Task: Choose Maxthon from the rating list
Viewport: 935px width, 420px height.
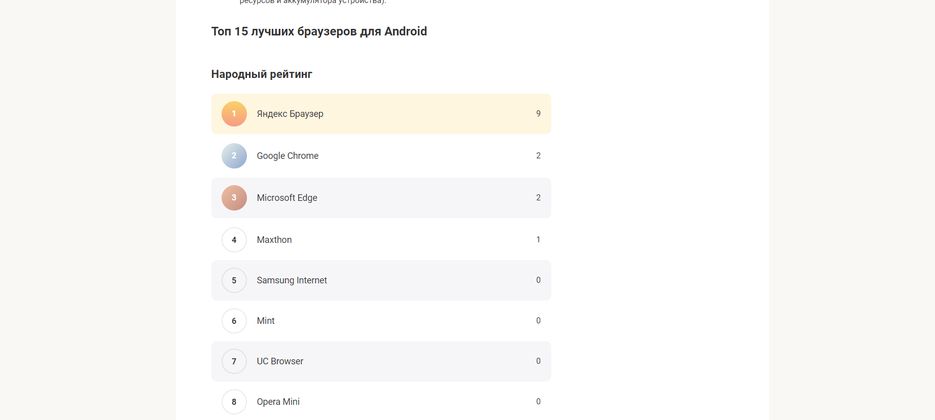Action: click(x=381, y=240)
